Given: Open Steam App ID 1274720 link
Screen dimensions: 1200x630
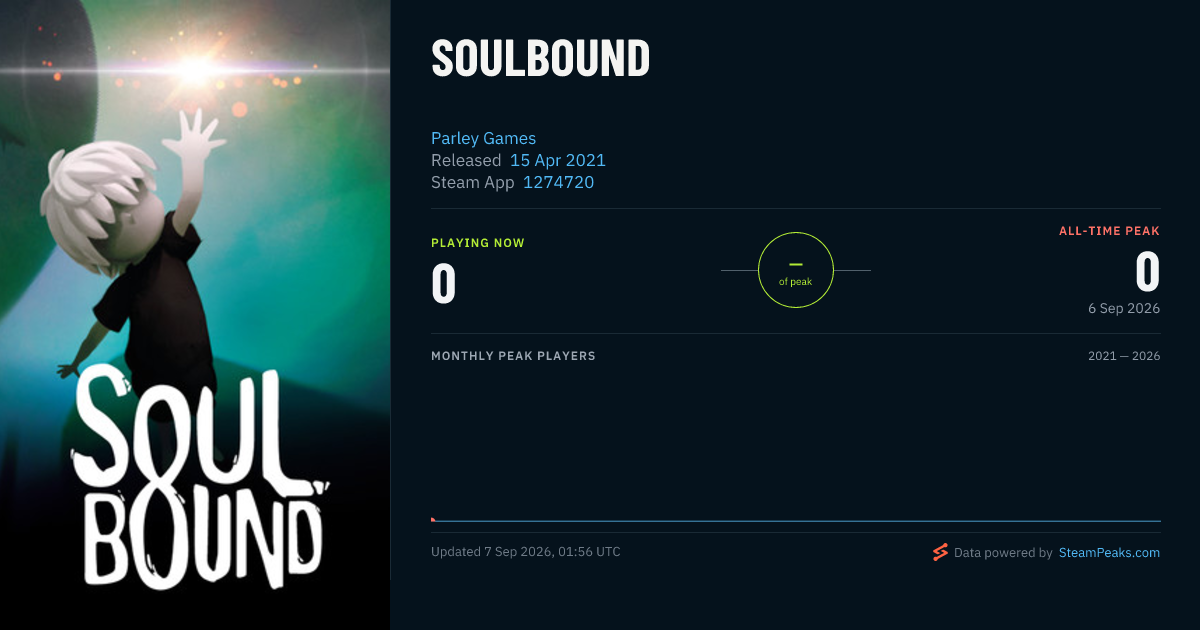Looking at the screenshot, I should (x=558, y=182).
